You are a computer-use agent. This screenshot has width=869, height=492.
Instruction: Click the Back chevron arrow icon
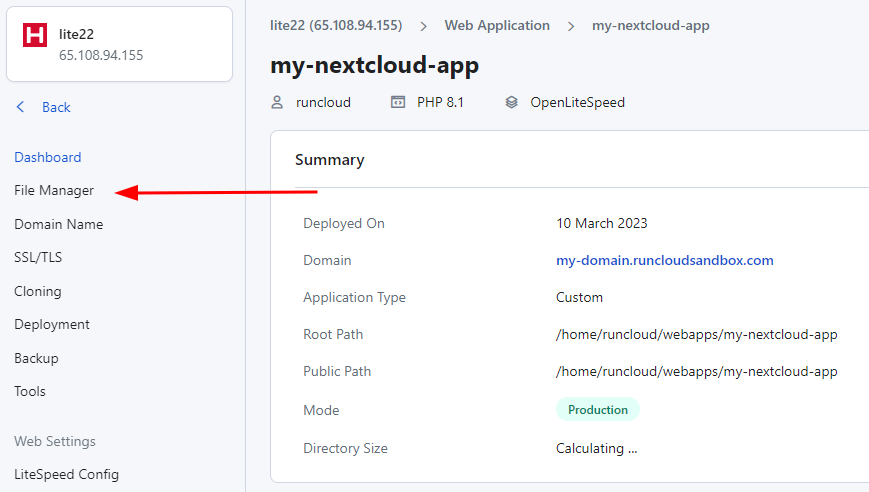coord(21,107)
